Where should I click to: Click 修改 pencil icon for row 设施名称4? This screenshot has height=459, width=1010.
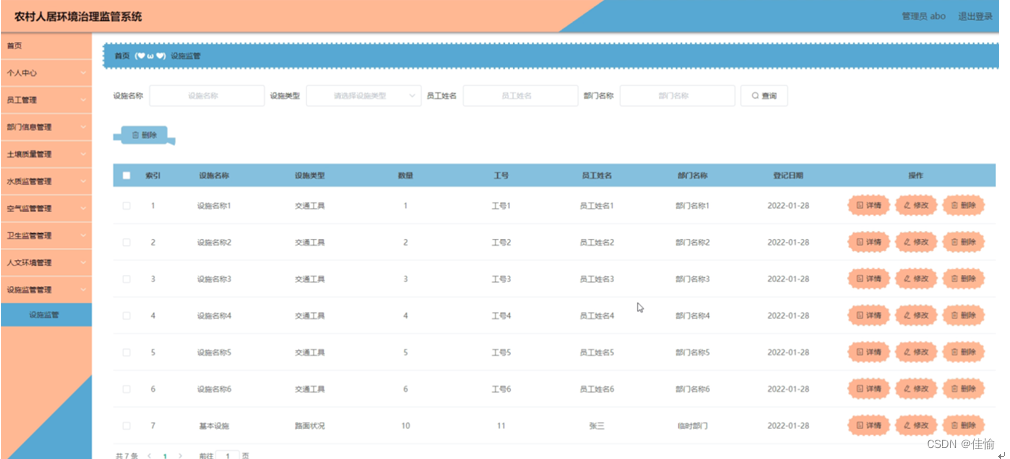pyautogui.click(x=907, y=316)
